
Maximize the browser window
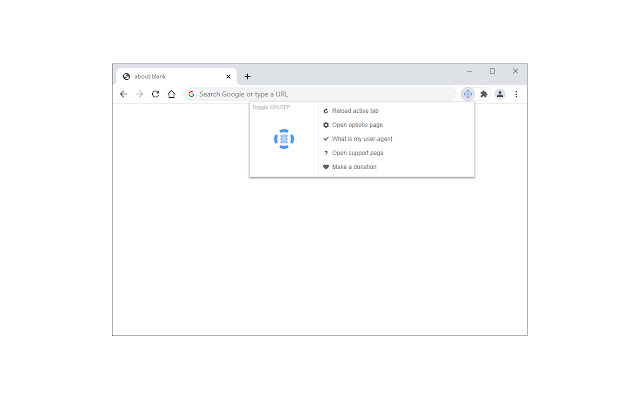coord(493,71)
